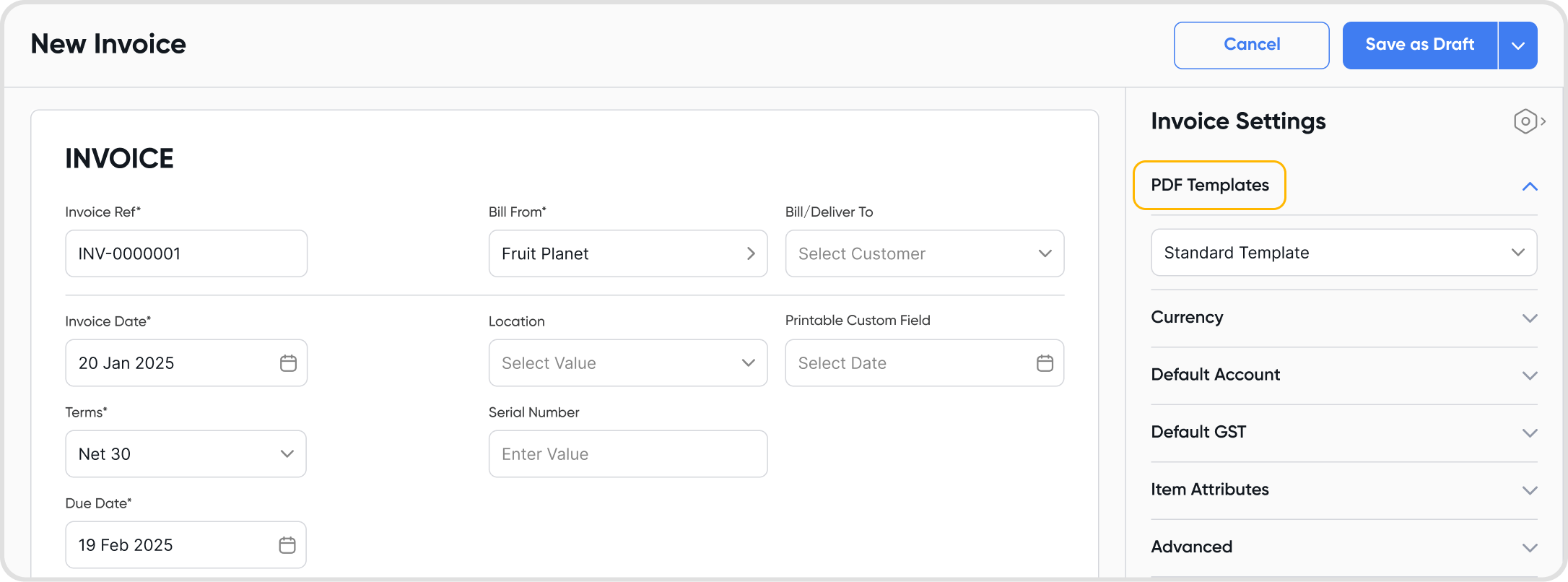Open the Terms Net 30 dropdown
This screenshot has height=582, width=1568.
[186, 454]
